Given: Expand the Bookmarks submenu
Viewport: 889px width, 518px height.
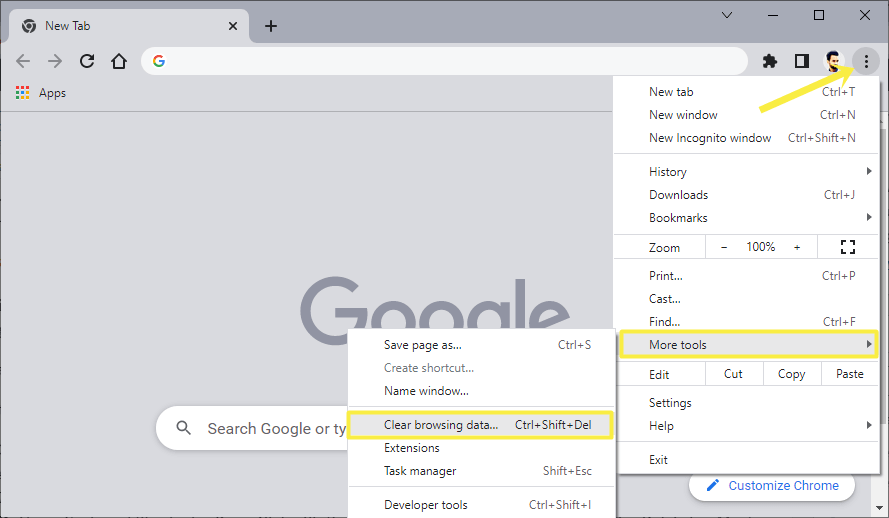Looking at the screenshot, I should (747, 218).
